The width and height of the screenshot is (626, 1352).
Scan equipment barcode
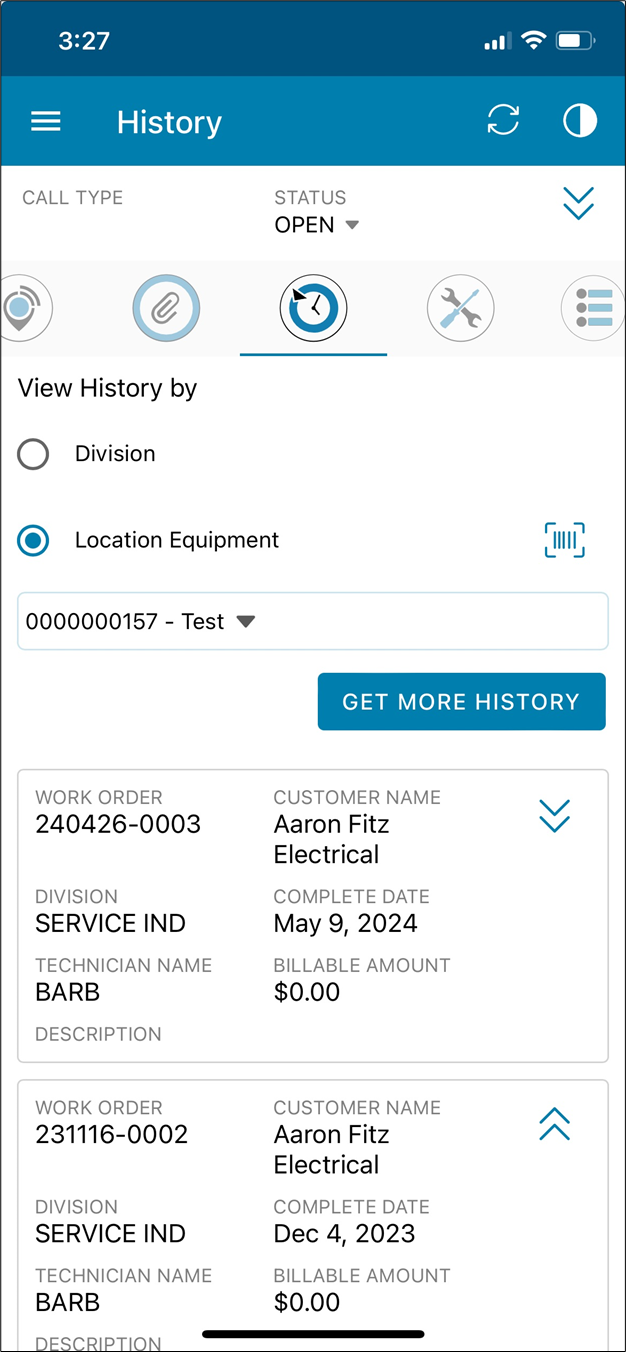pyautogui.click(x=564, y=540)
